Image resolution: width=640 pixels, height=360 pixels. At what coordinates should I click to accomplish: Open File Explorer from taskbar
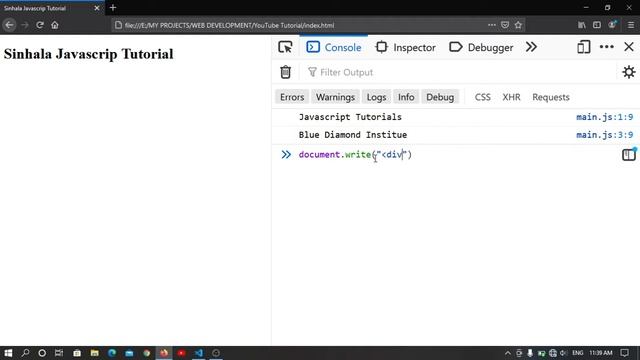pos(95,353)
